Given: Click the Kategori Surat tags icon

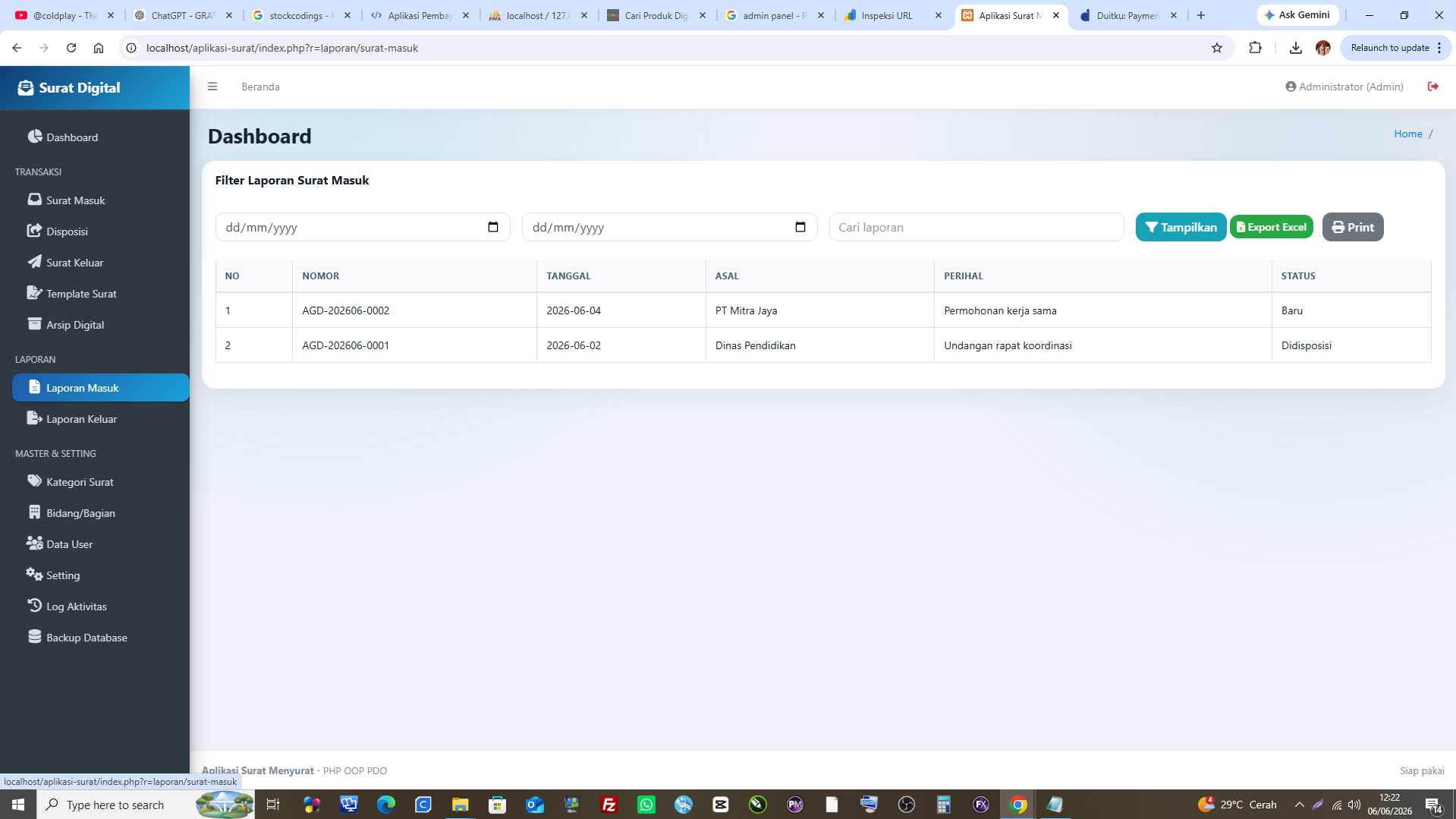Looking at the screenshot, I should coord(34,481).
